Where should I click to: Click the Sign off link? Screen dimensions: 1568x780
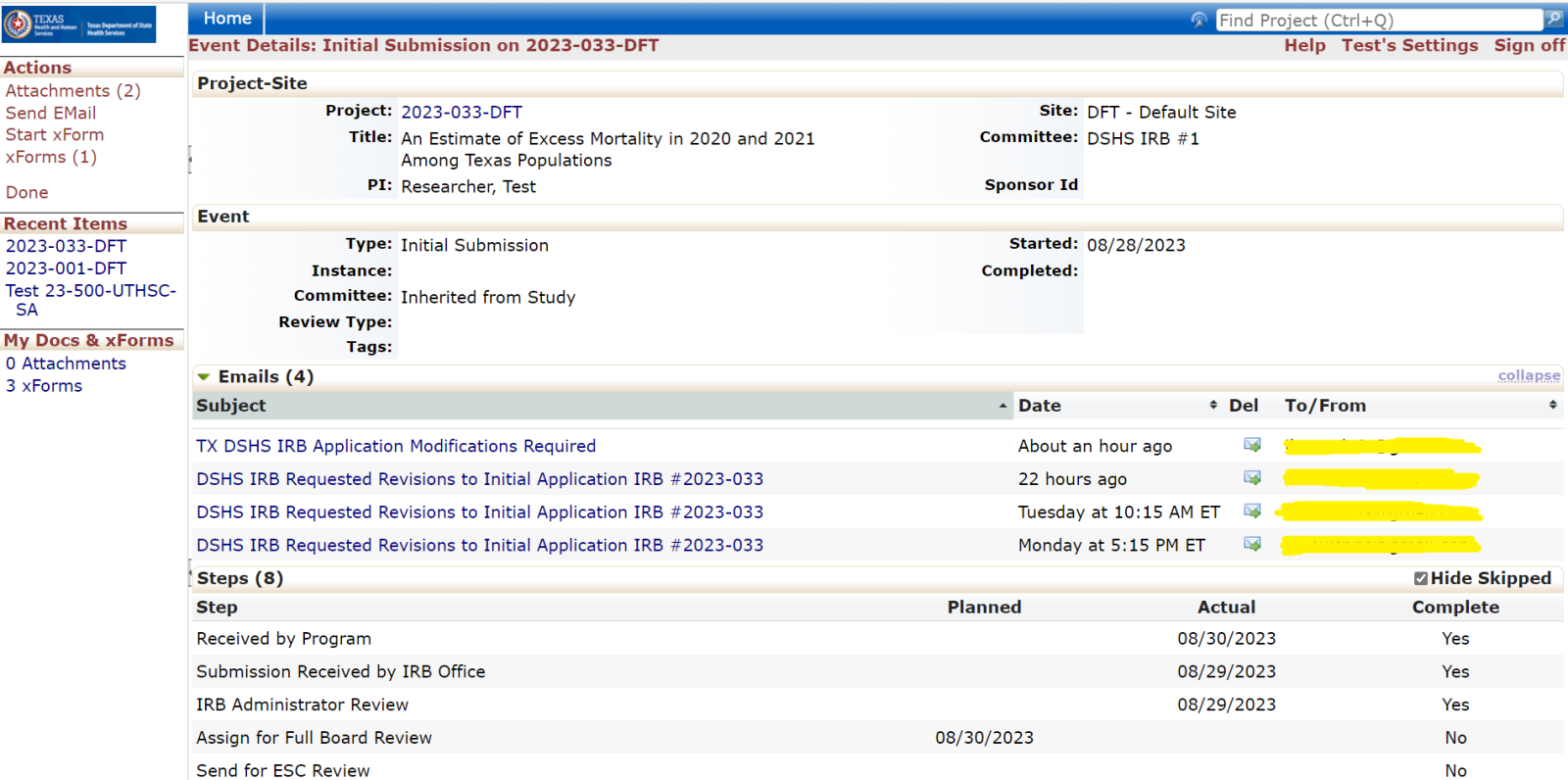(1529, 46)
